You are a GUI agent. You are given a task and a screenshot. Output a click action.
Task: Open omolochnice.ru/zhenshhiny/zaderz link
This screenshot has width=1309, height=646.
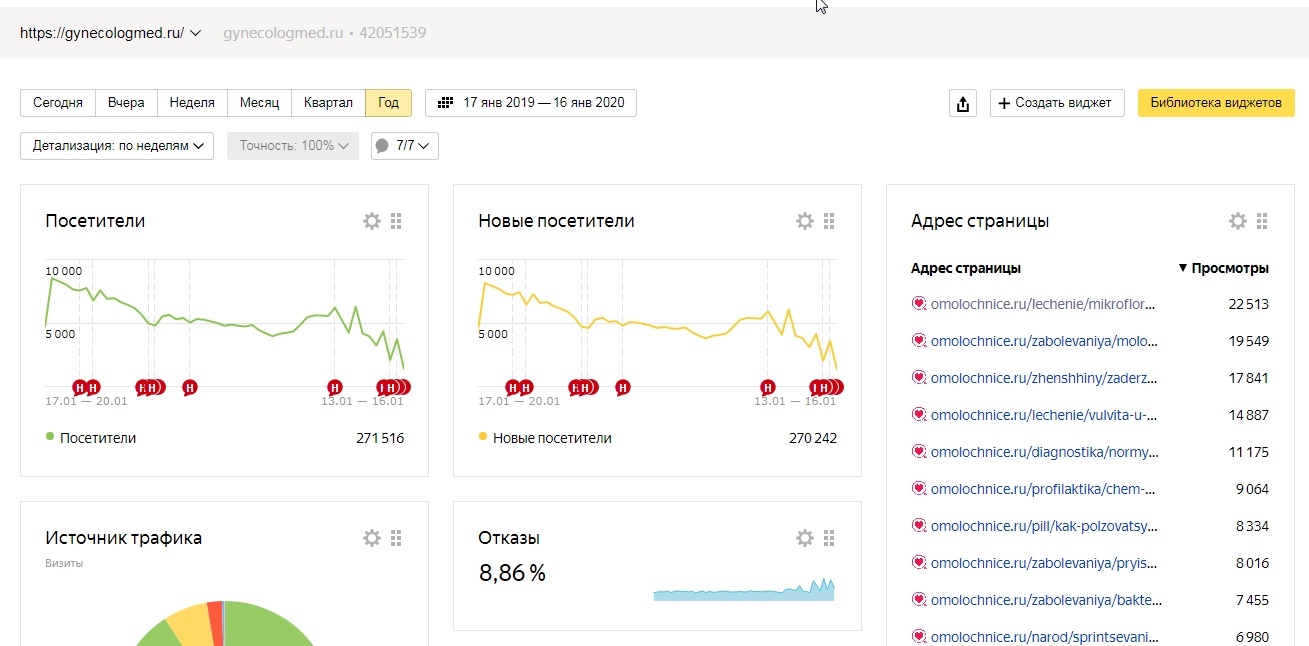coord(1044,378)
